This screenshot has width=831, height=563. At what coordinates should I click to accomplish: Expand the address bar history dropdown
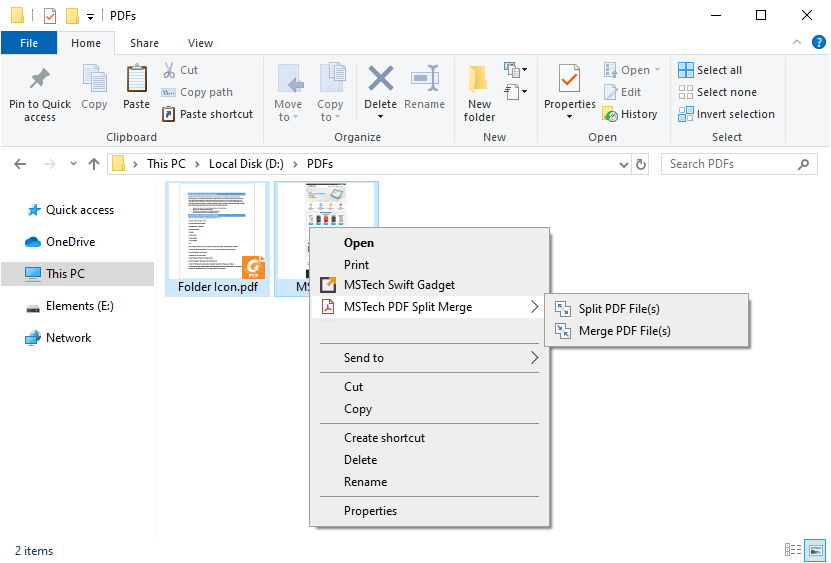click(624, 165)
